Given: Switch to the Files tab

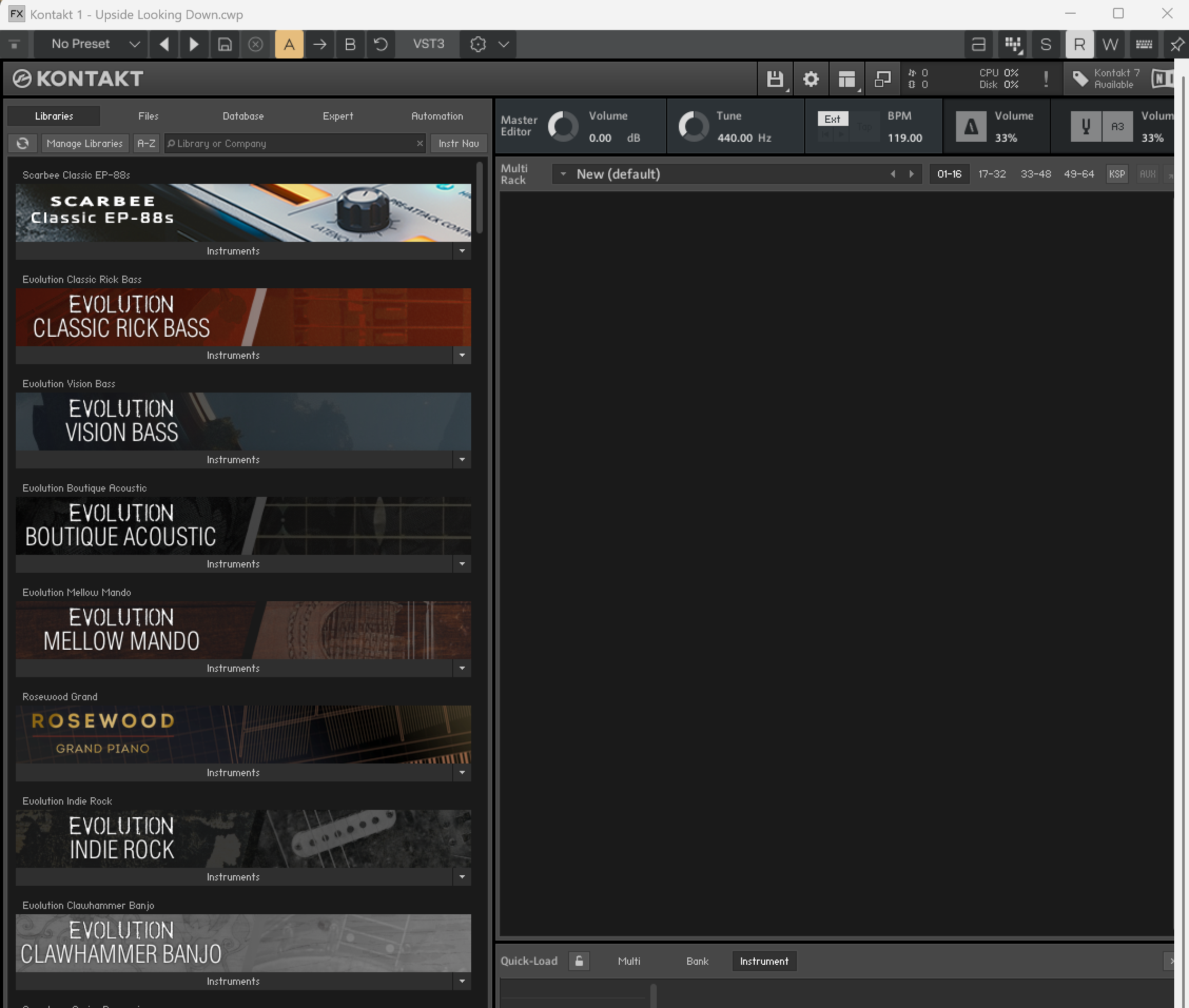Looking at the screenshot, I should click(x=148, y=116).
